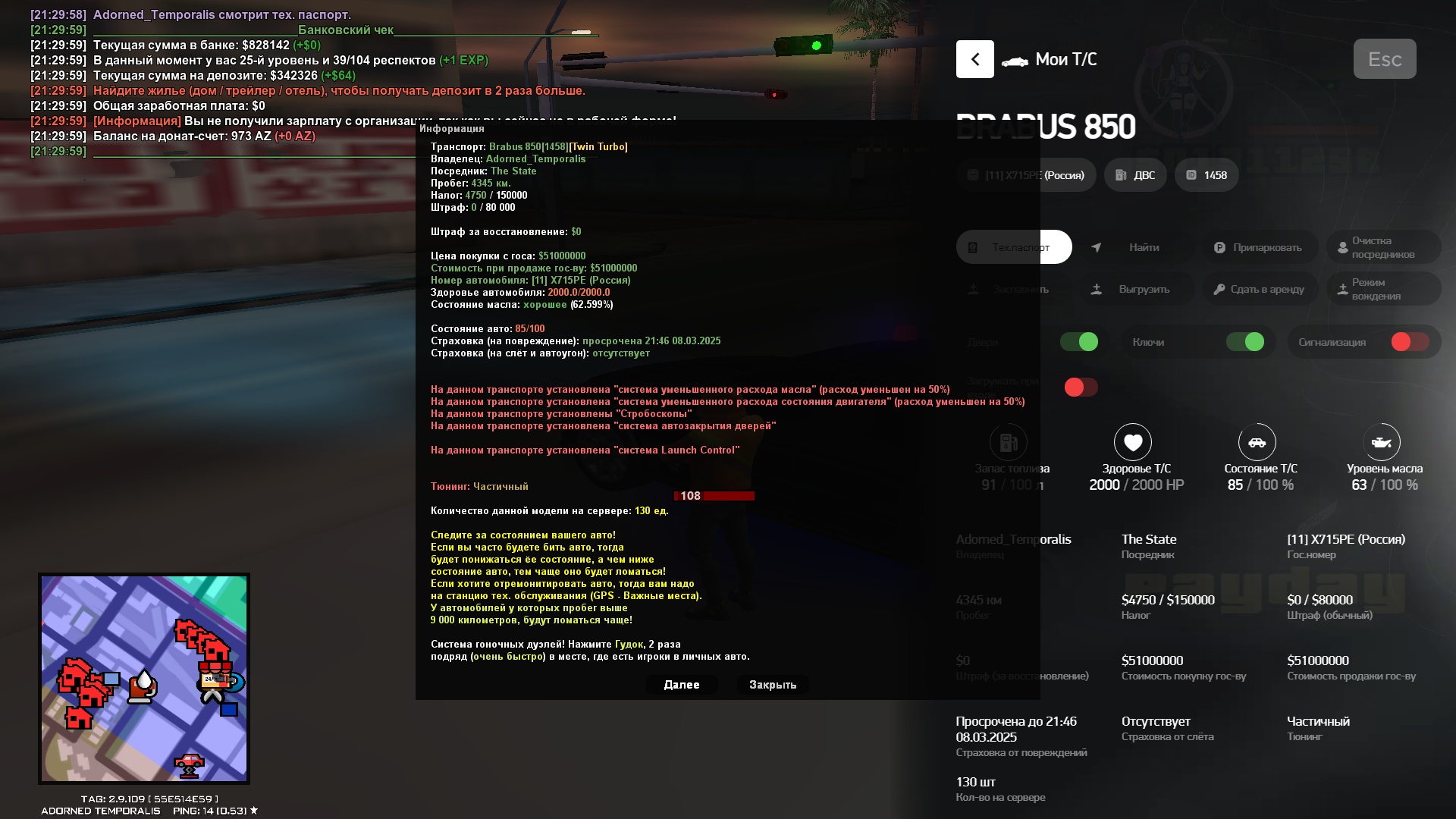Click the (Россия) license plate badge

[x=1026, y=175]
